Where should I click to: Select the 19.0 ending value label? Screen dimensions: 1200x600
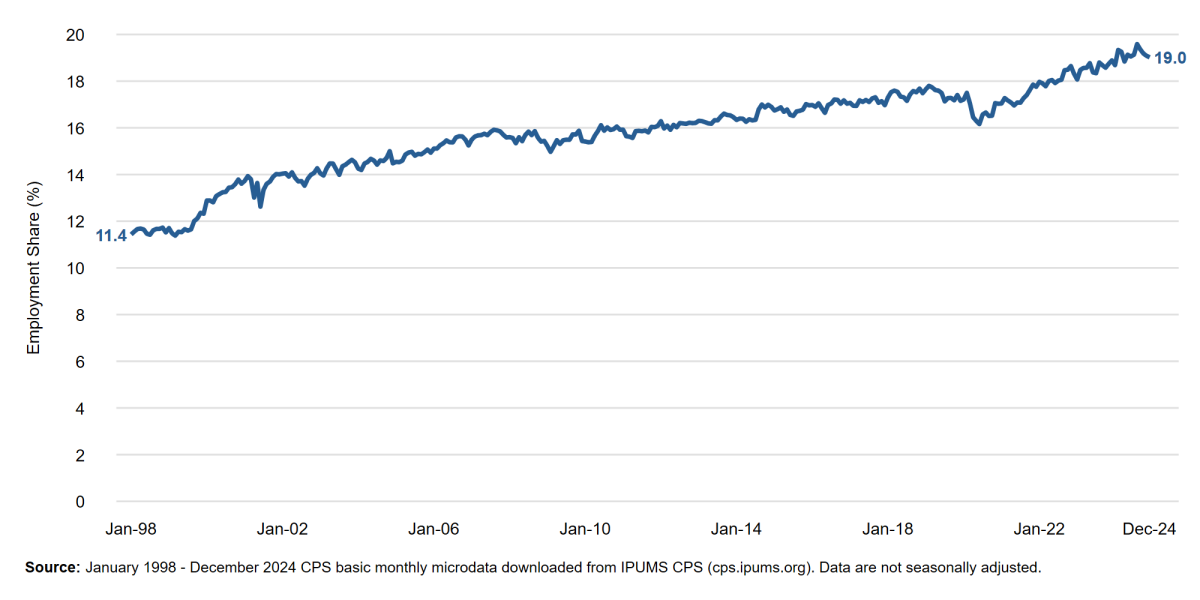click(x=1170, y=58)
